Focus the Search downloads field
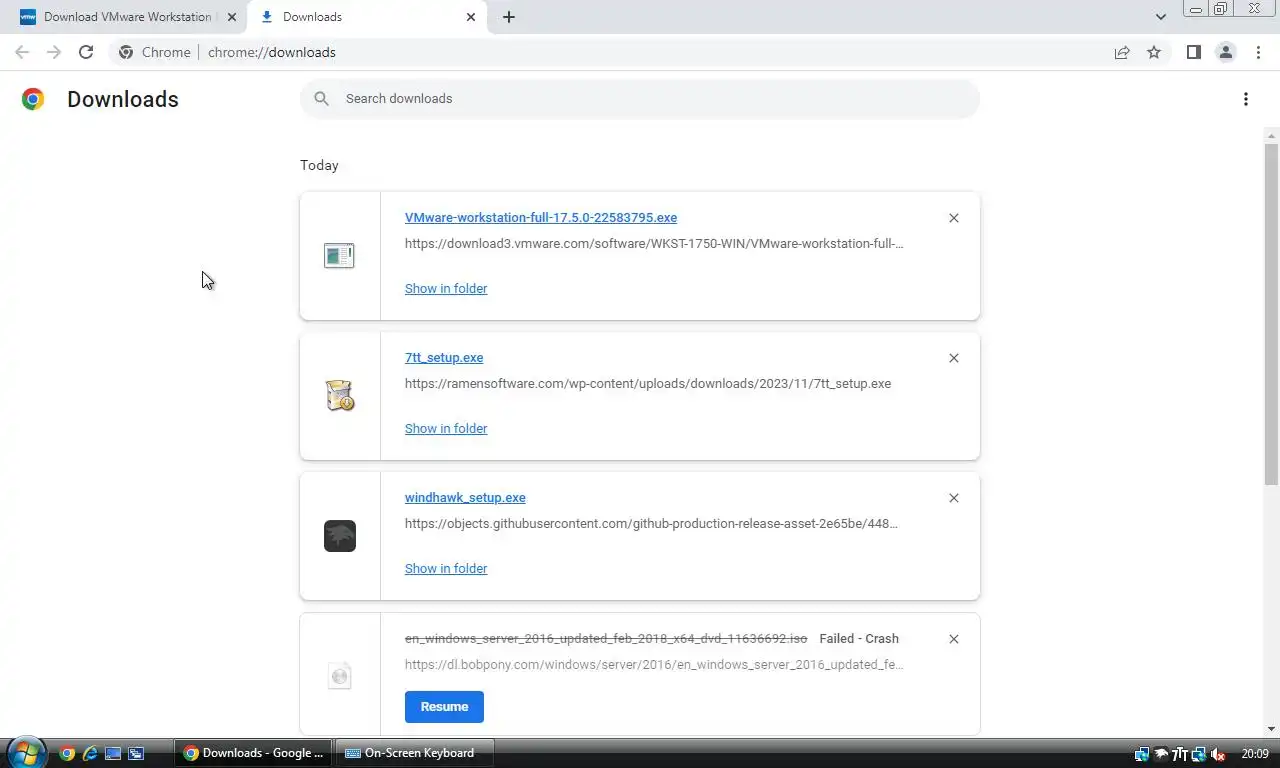The width and height of the screenshot is (1280, 768). click(640, 99)
